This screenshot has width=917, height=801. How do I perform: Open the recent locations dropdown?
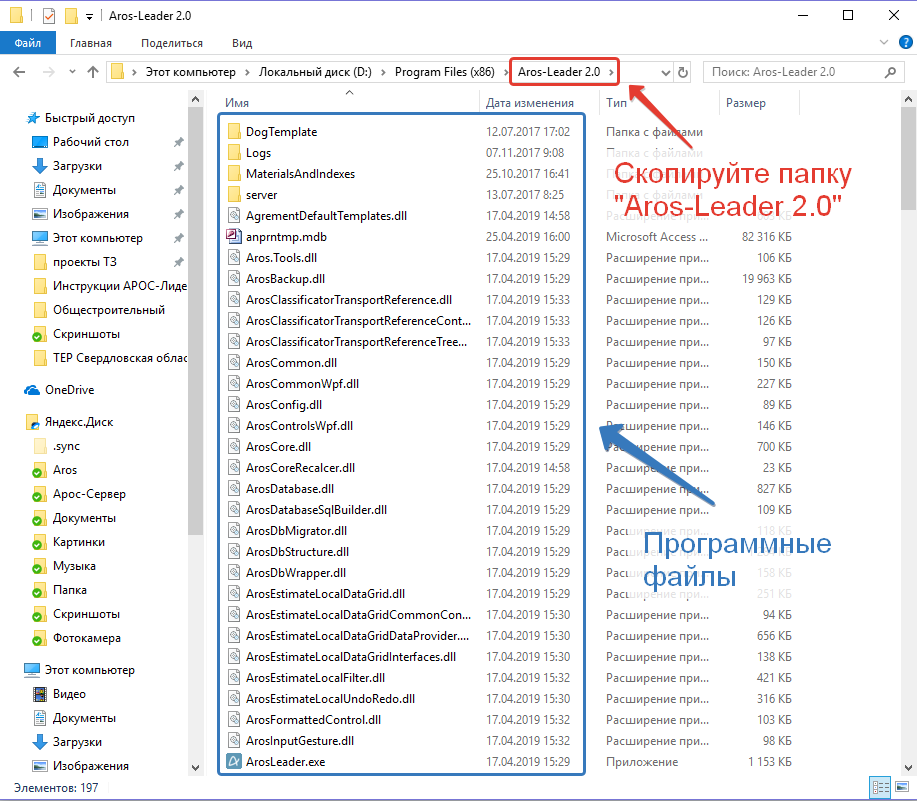(72, 72)
